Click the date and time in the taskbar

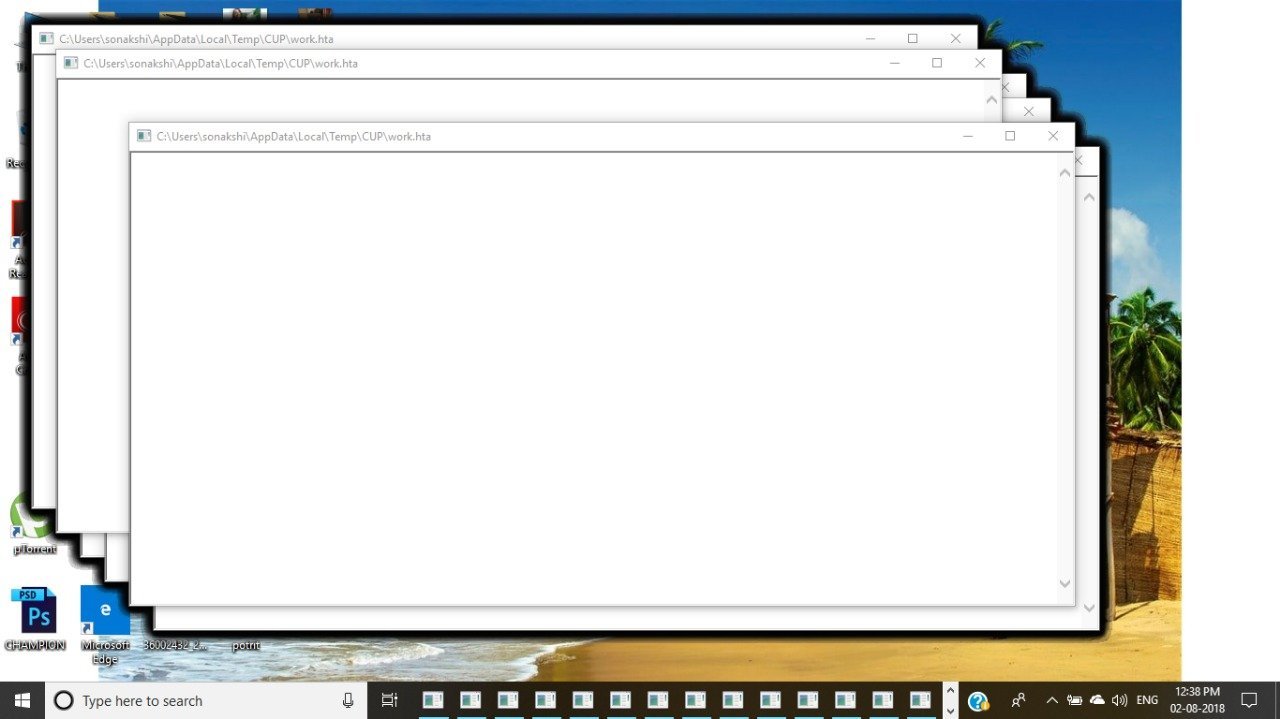click(x=1199, y=699)
